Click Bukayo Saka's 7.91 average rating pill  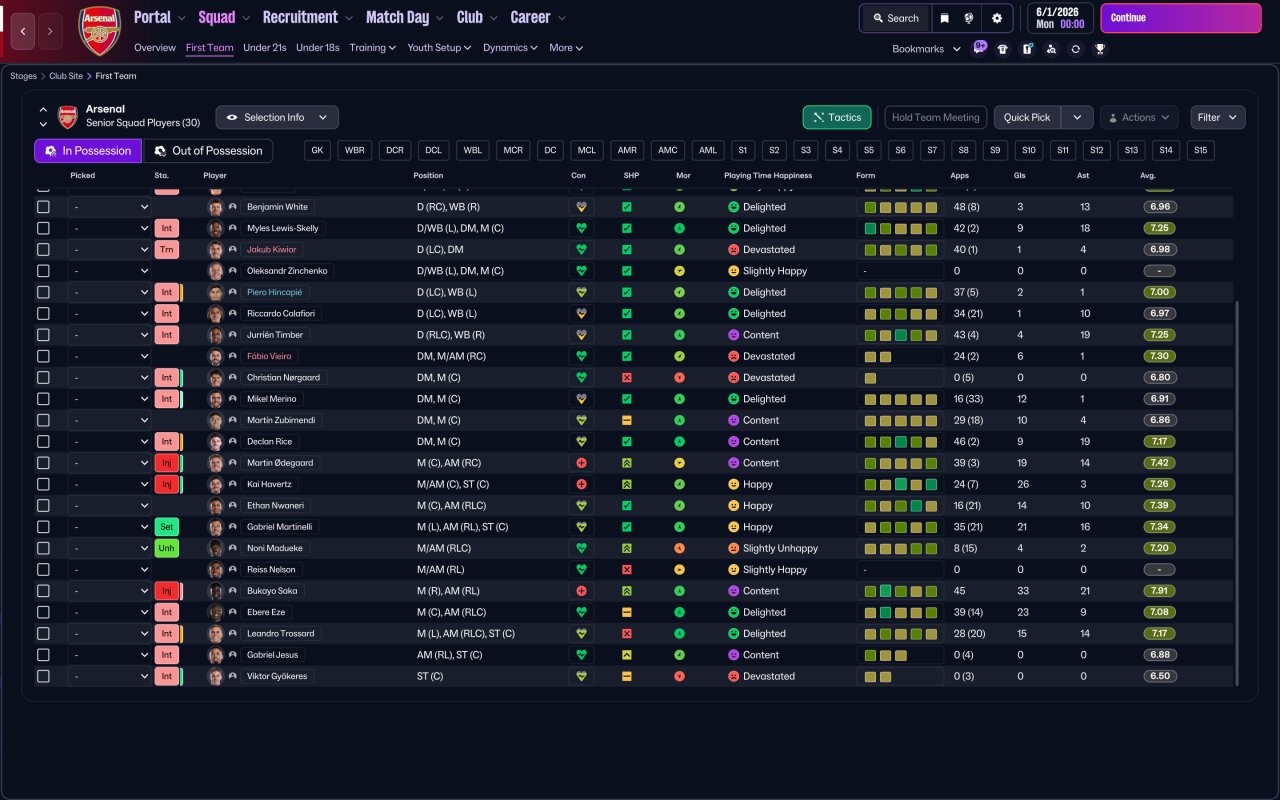1159,591
